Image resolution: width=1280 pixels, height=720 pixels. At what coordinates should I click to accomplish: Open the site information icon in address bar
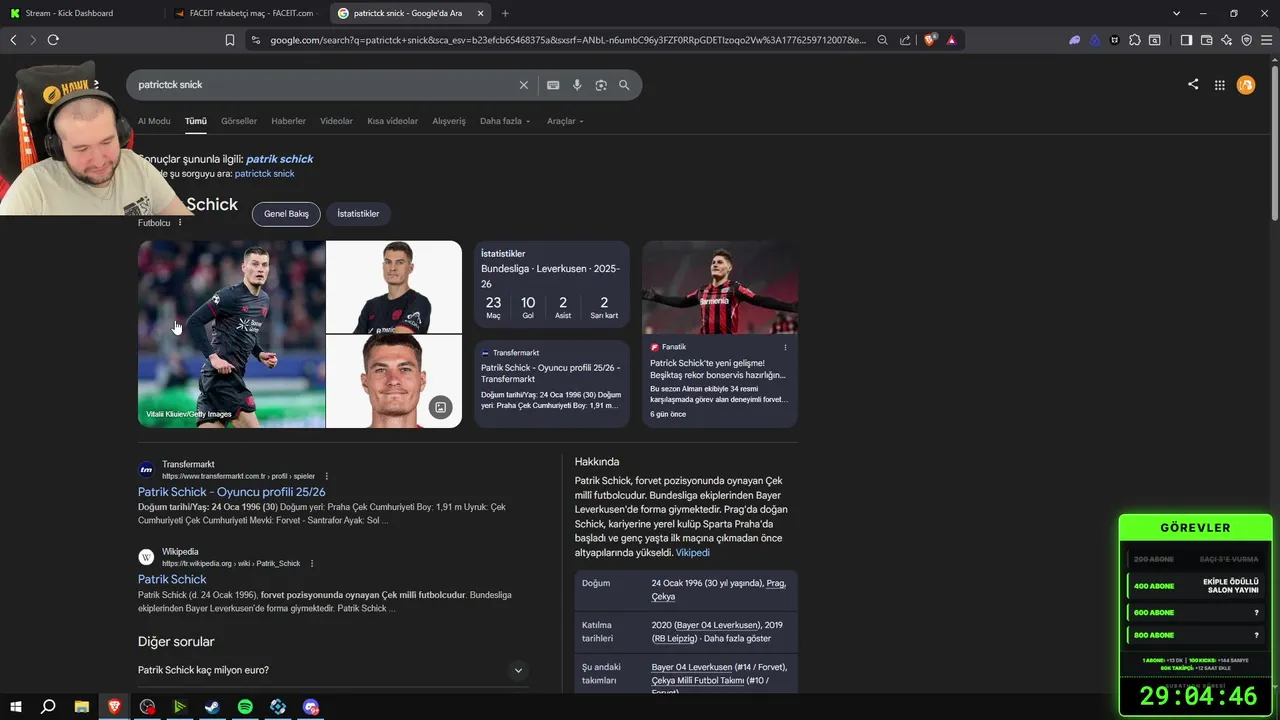pos(255,40)
